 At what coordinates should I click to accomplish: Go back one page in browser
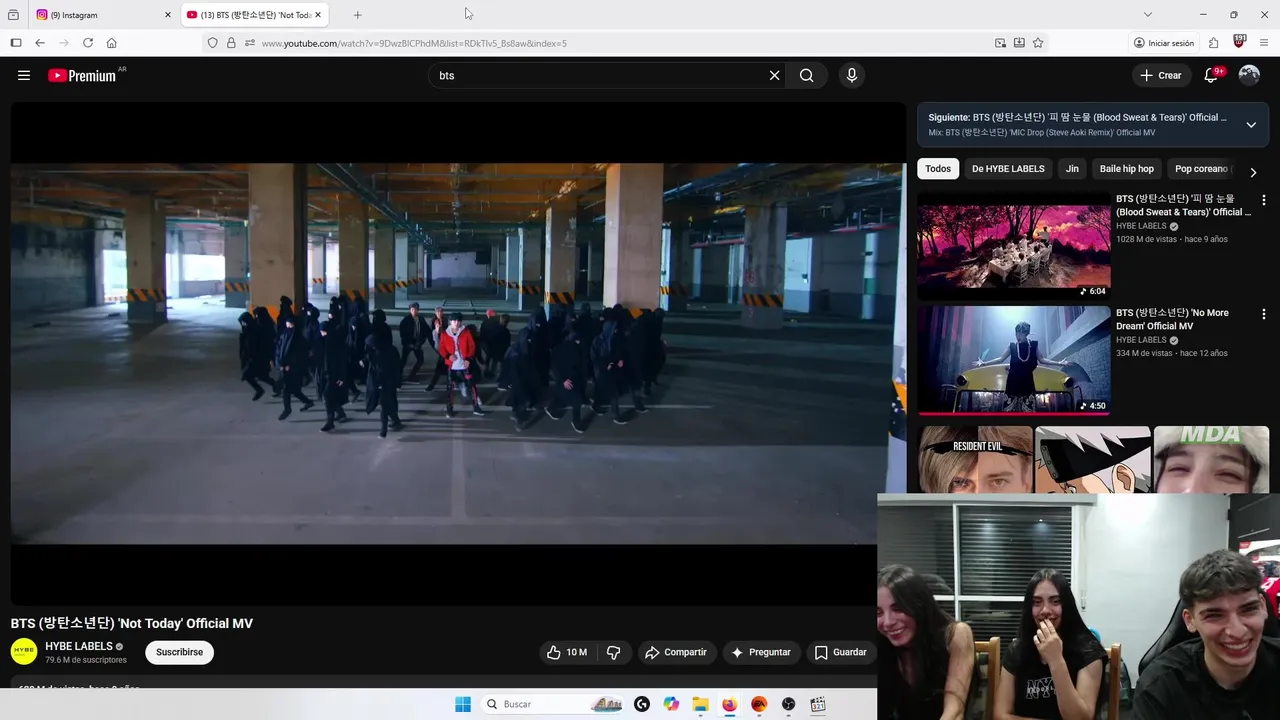click(x=40, y=43)
